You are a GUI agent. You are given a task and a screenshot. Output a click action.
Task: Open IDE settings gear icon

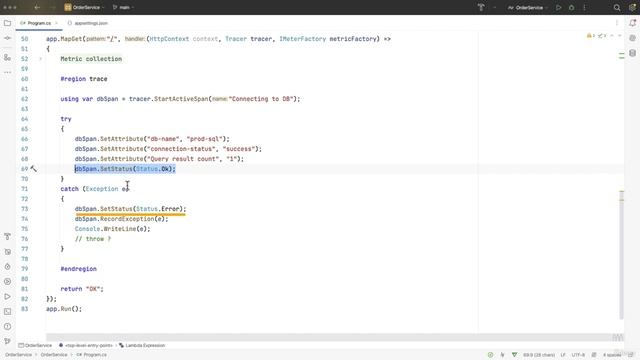point(632,7)
